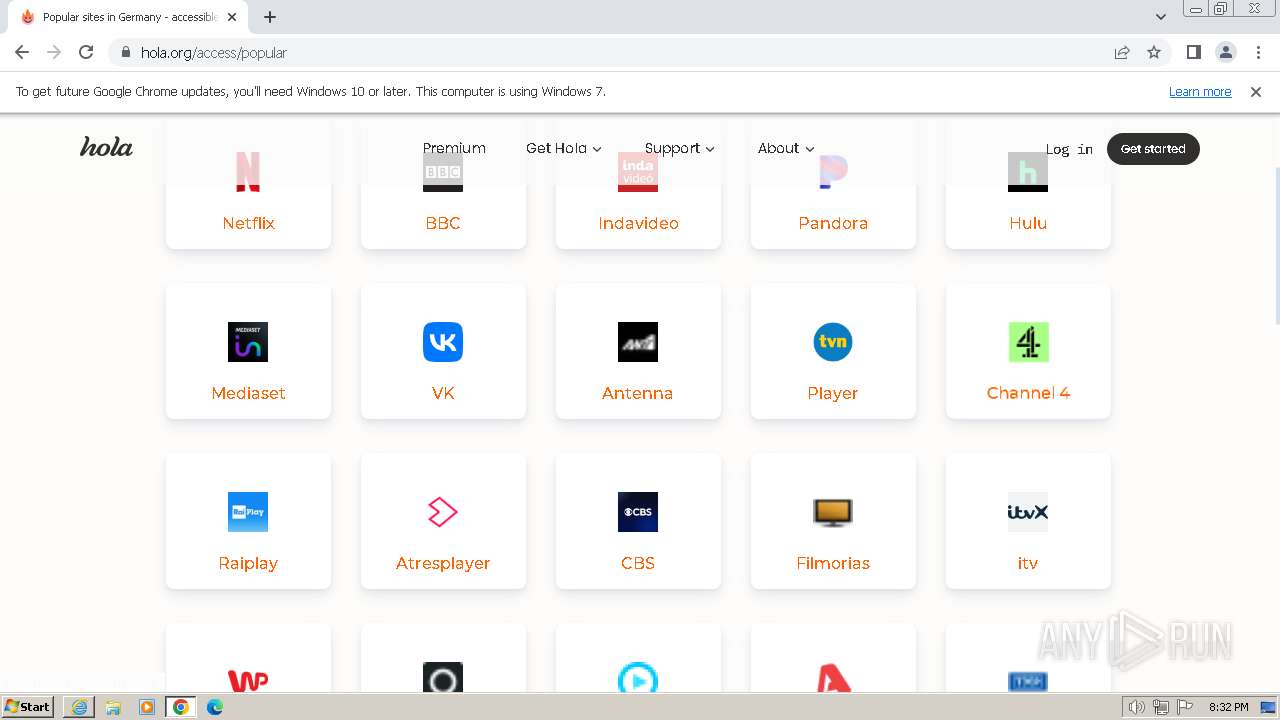Select the black circle logo icon
The image size is (1280, 720).
click(443, 678)
